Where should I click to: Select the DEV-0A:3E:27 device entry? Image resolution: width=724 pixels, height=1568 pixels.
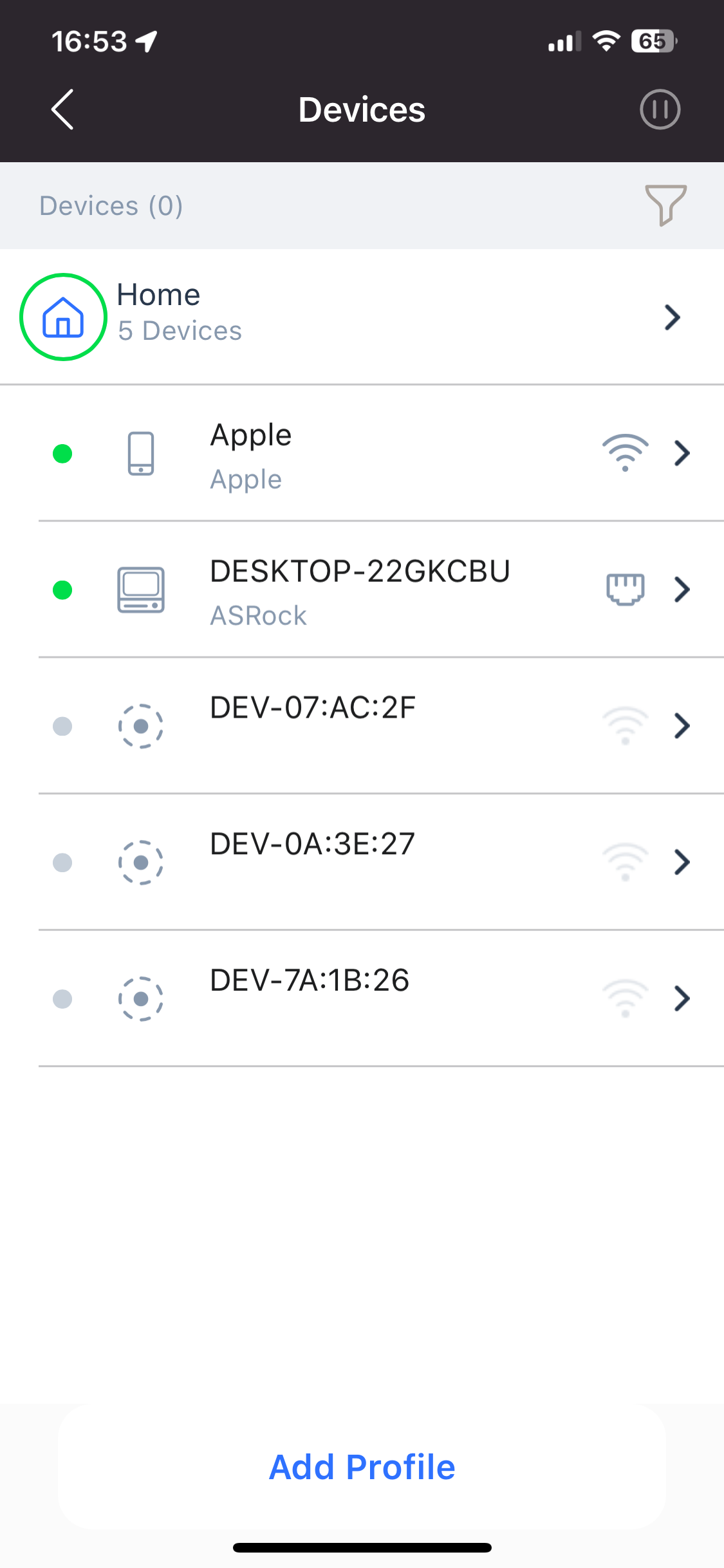(x=313, y=844)
